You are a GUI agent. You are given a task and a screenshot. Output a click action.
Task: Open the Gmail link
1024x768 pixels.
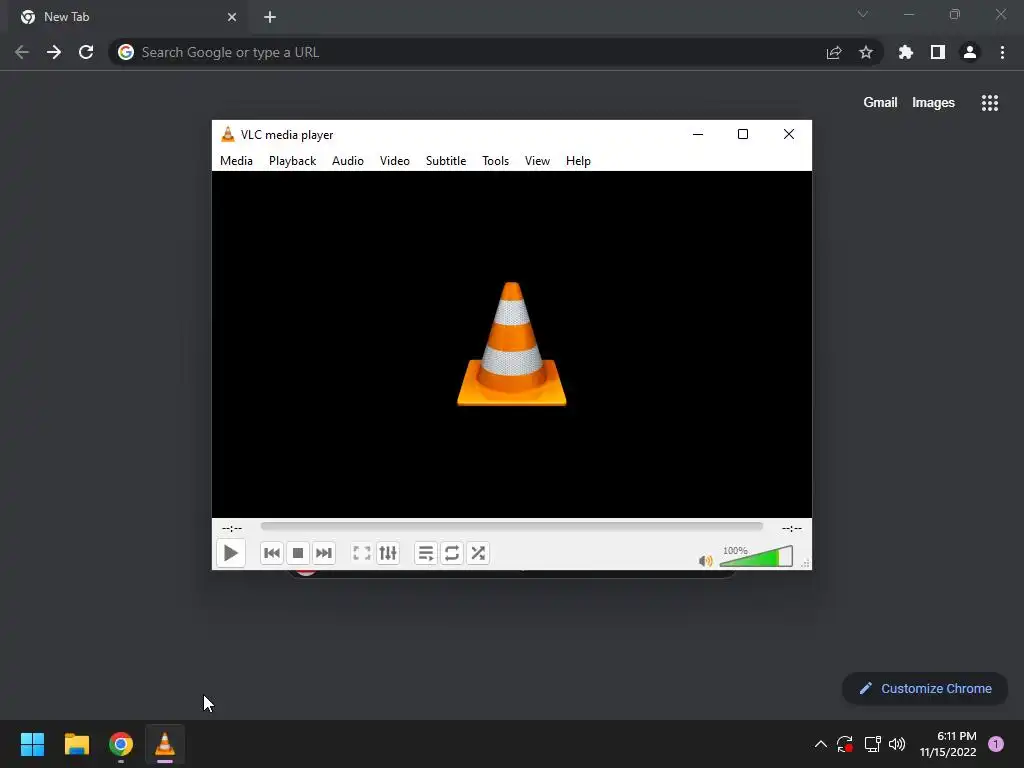pos(880,103)
